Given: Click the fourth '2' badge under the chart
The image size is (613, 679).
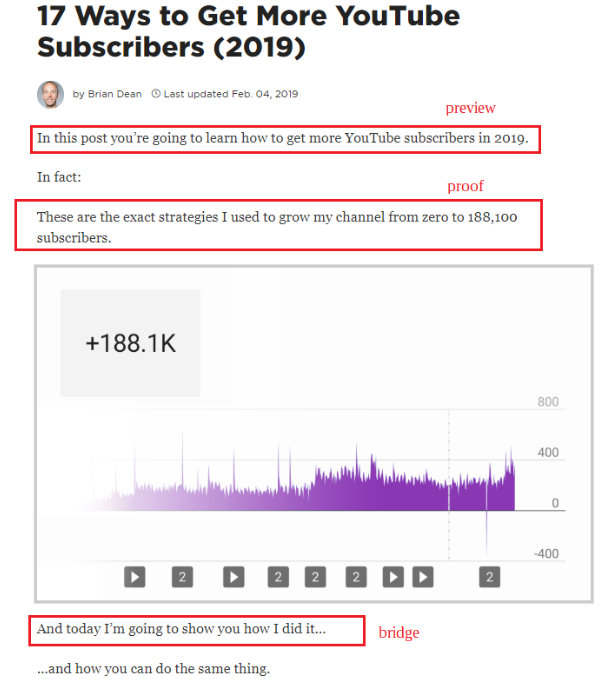Looking at the screenshot, I should click(356, 576).
